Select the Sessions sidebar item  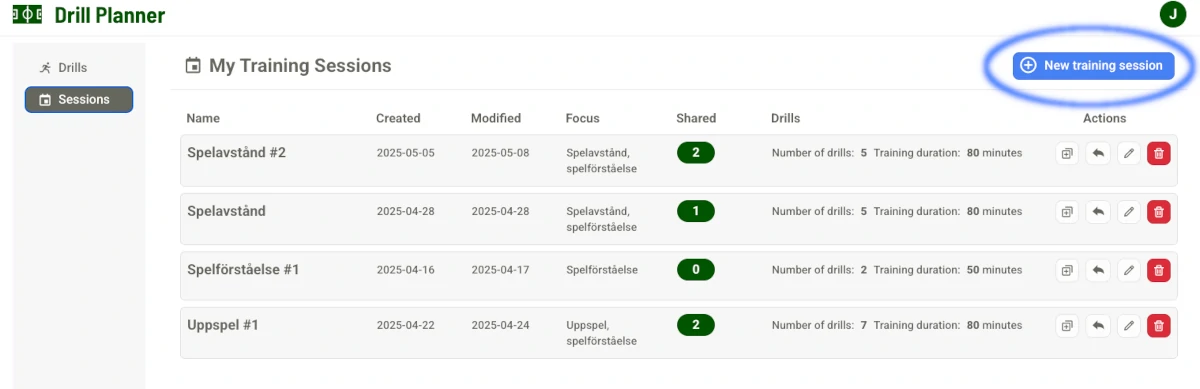79,100
